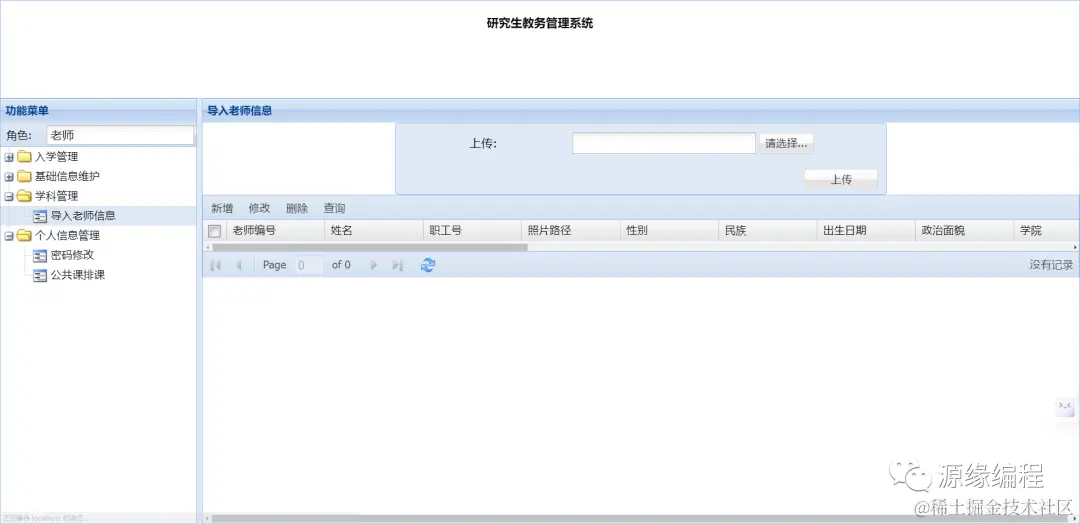This screenshot has width=1080, height=524.
Task: Collapse the 个人信息管理 tree node
Action: point(9,236)
